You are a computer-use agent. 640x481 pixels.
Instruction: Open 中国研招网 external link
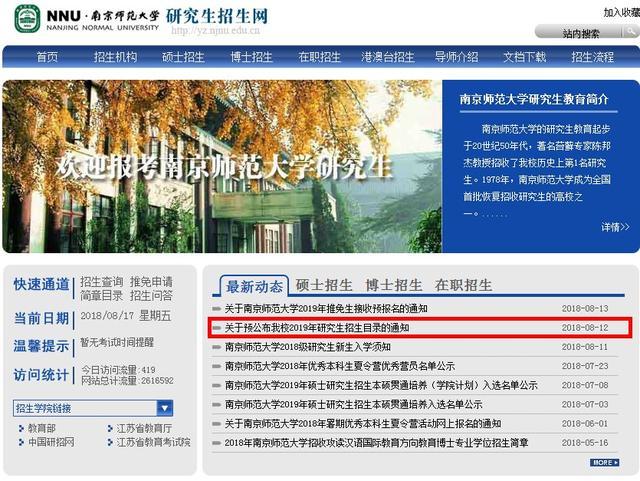pos(51,442)
